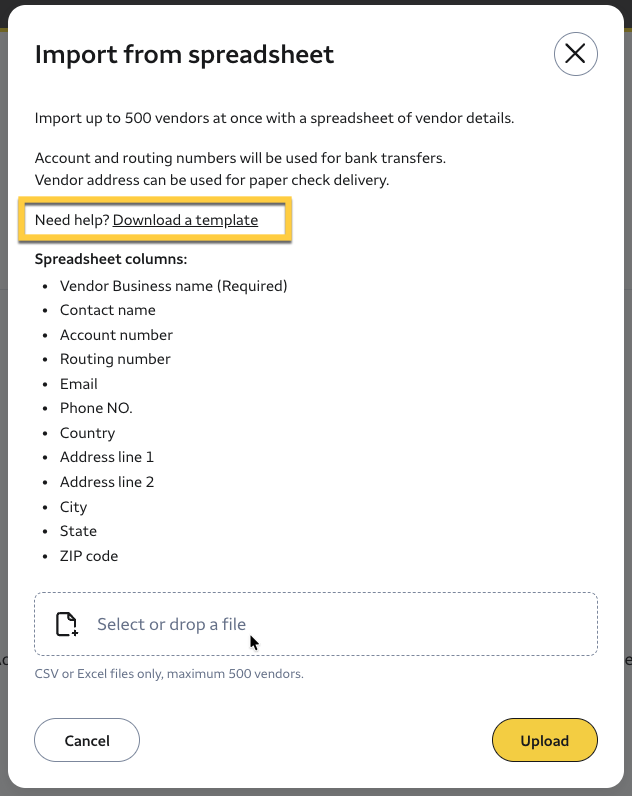Image resolution: width=632 pixels, height=796 pixels.
Task: Click the add-file icon in drop zone
Action: tap(66, 624)
